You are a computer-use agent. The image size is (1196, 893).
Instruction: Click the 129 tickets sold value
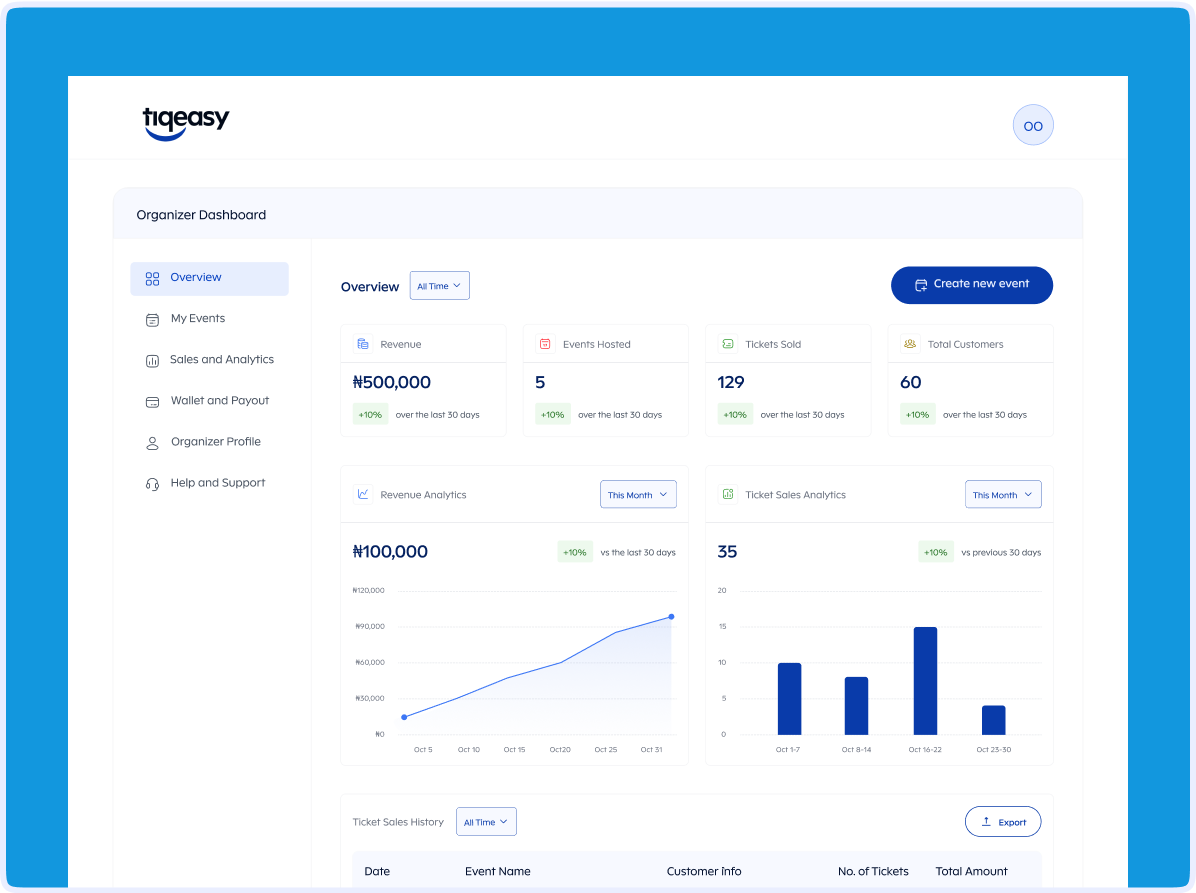click(731, 382)
